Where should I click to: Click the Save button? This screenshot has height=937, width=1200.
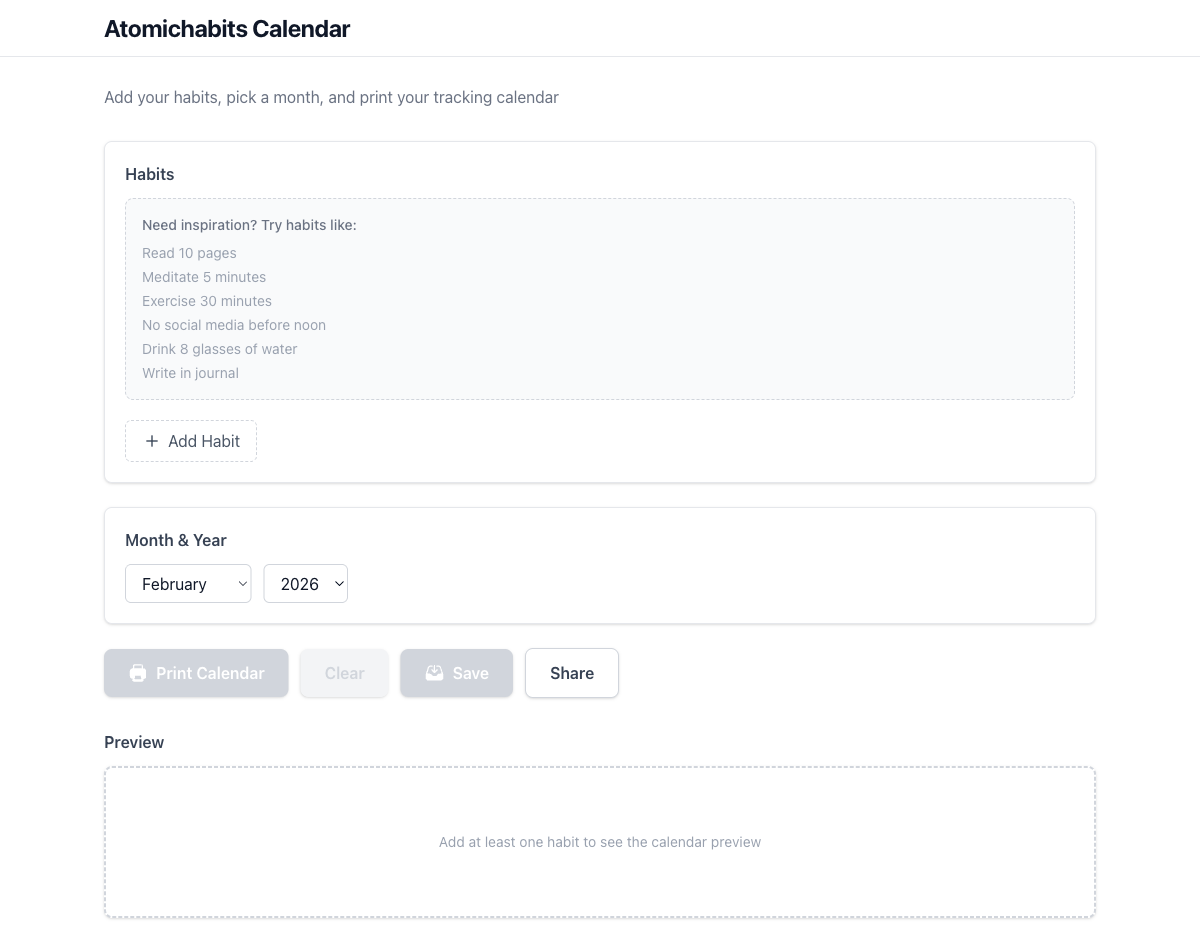point(456,673)
